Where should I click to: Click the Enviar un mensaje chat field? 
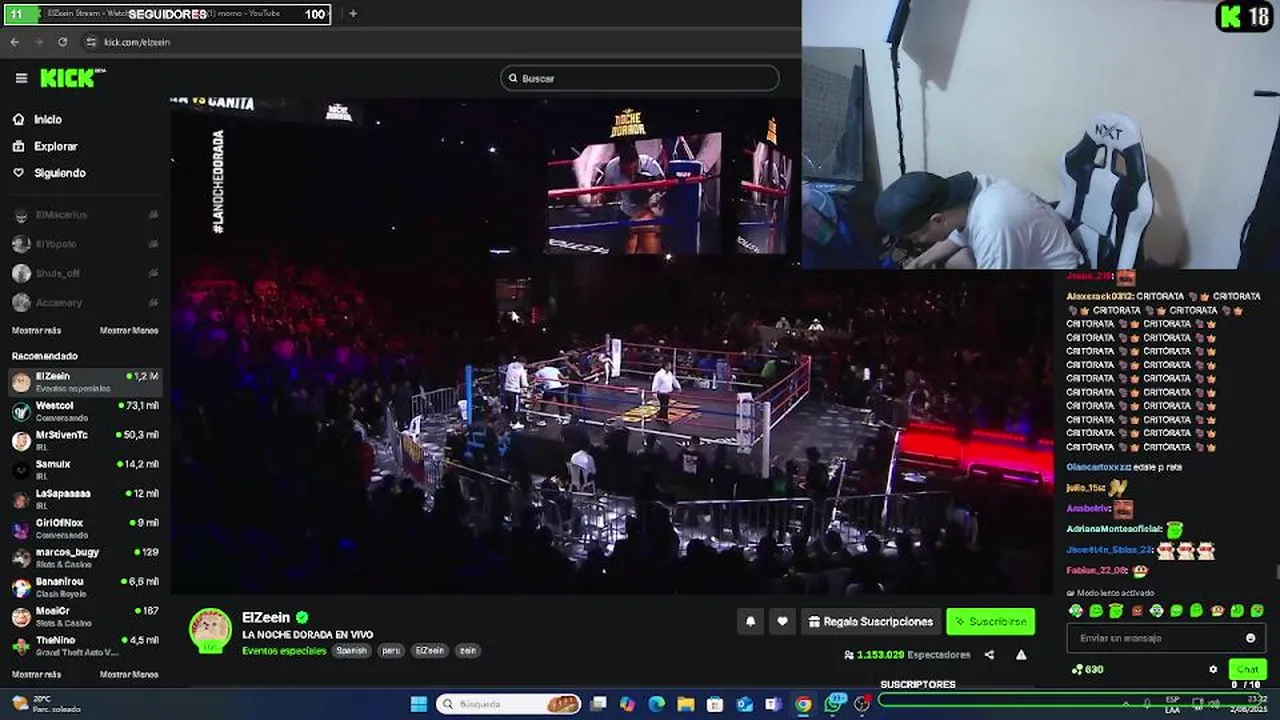pyautogui.click(x=1165, y=638)
